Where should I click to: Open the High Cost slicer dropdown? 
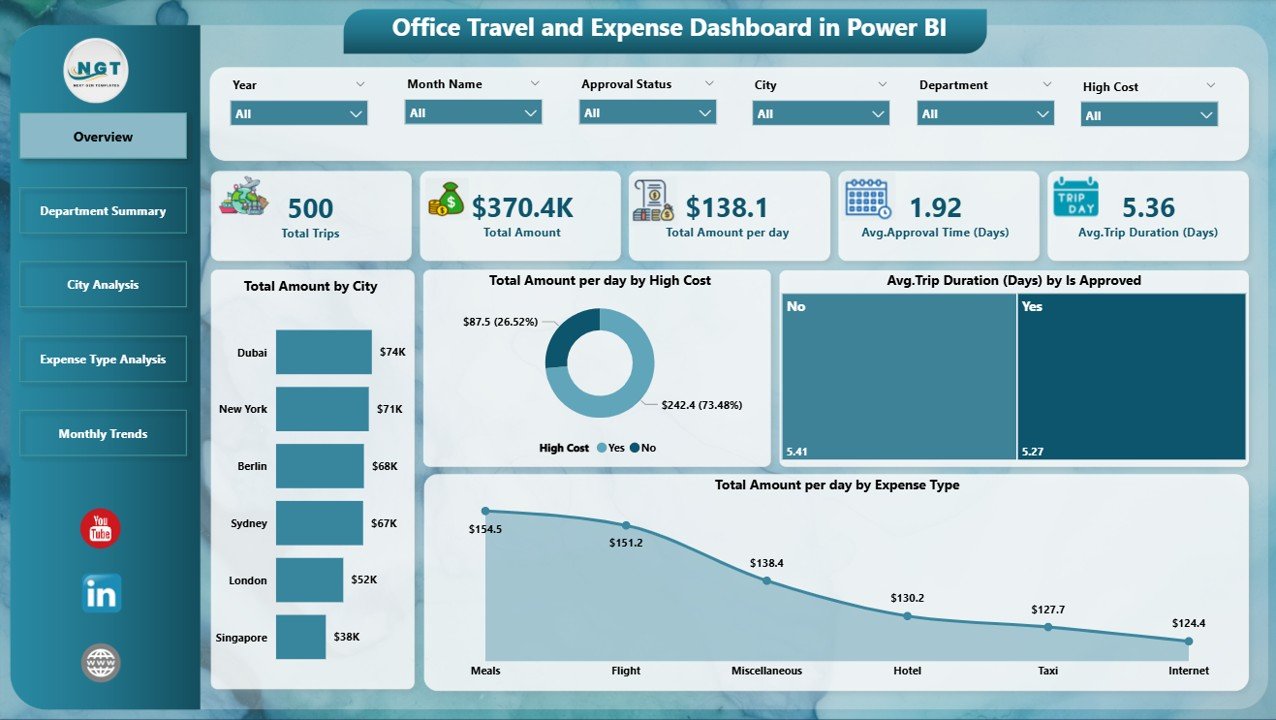pos(1149,115)
